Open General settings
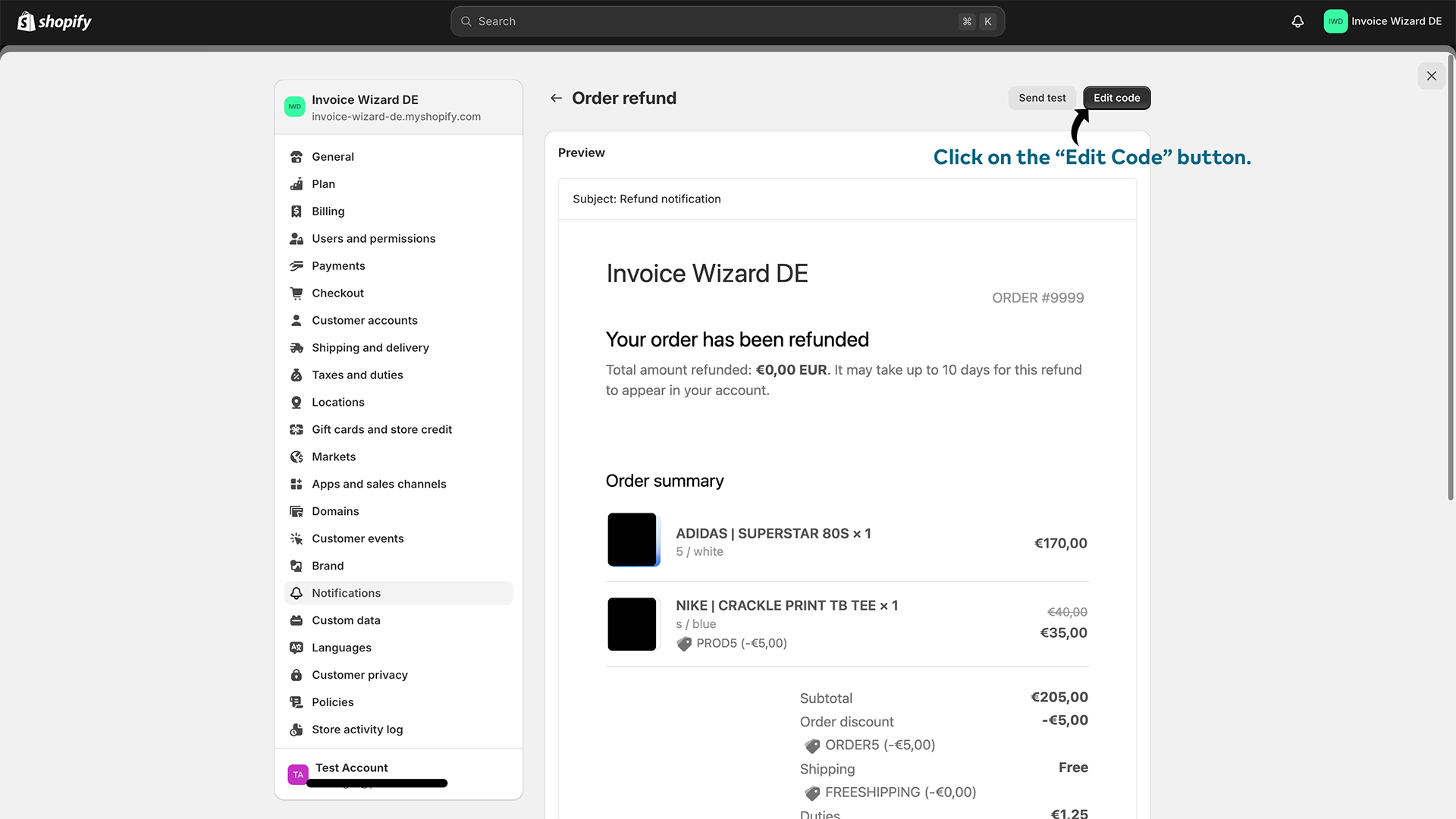This screenshot has height=819, width=1456. [398, 157]
